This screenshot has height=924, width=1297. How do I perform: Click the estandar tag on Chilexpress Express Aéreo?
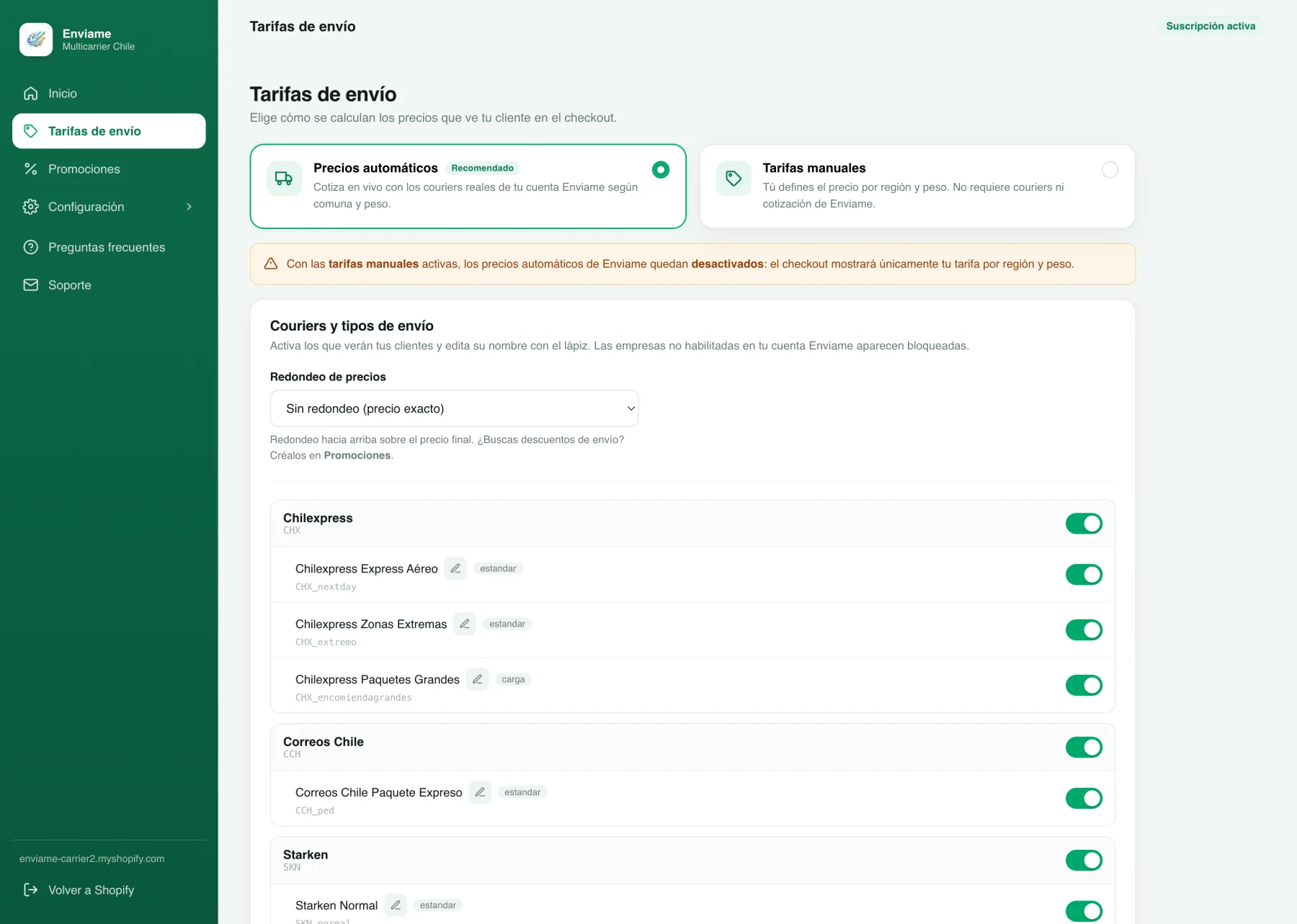pyautogui.click(x=498, y=568)
